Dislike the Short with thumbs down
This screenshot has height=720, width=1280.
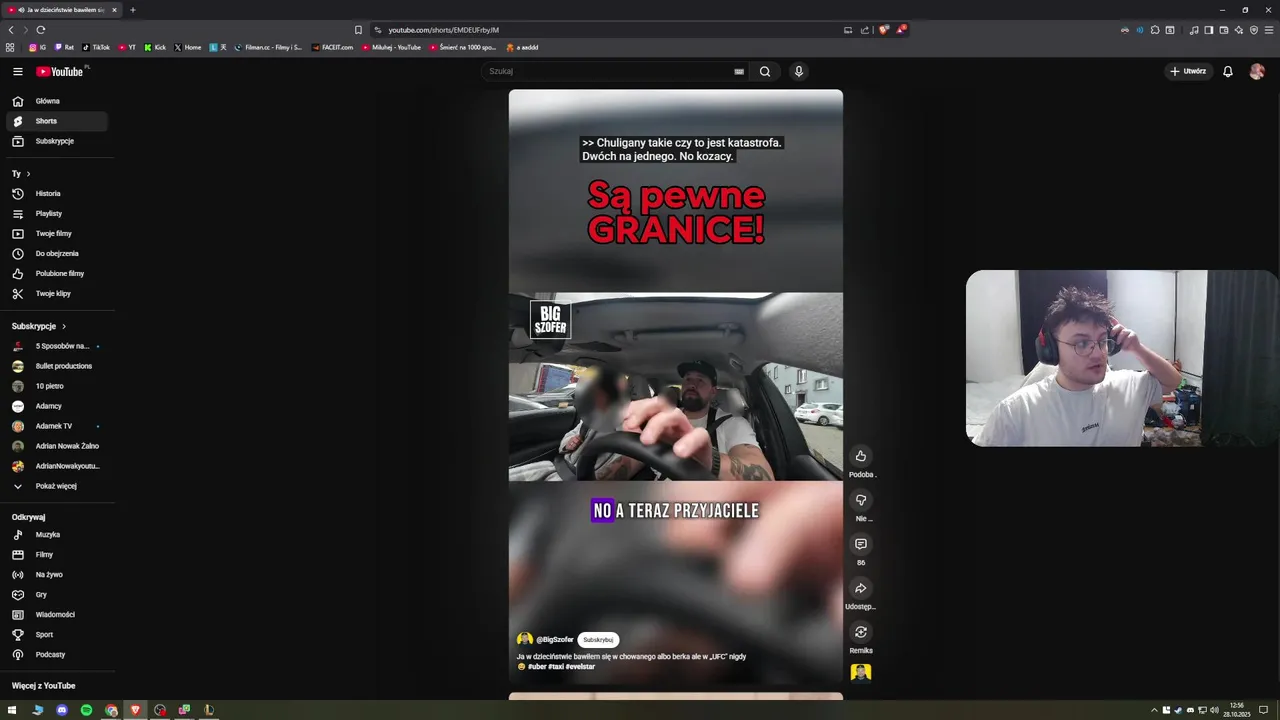point(861,500)
